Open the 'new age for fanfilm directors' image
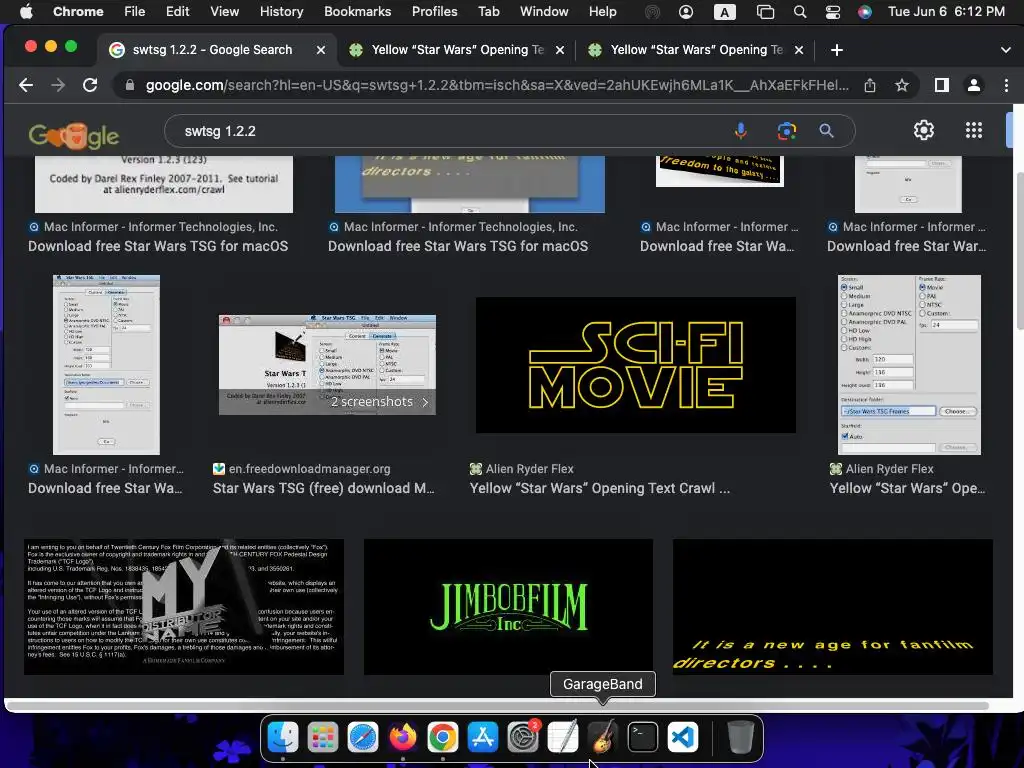The height and width of the screenshot is (768, 1024). click(833, 607)
